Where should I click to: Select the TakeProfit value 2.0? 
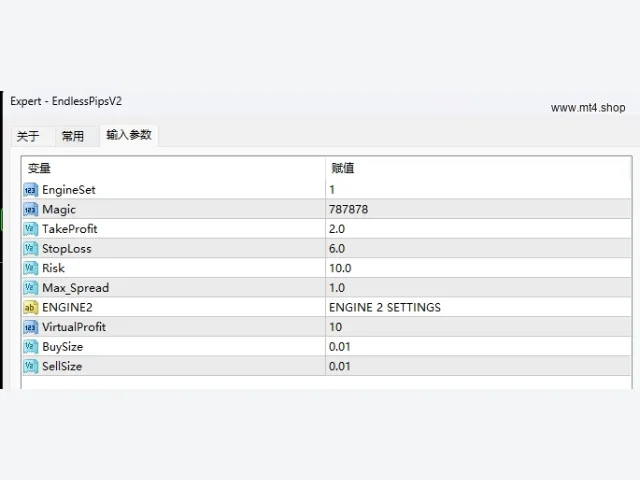pos(478,229)
